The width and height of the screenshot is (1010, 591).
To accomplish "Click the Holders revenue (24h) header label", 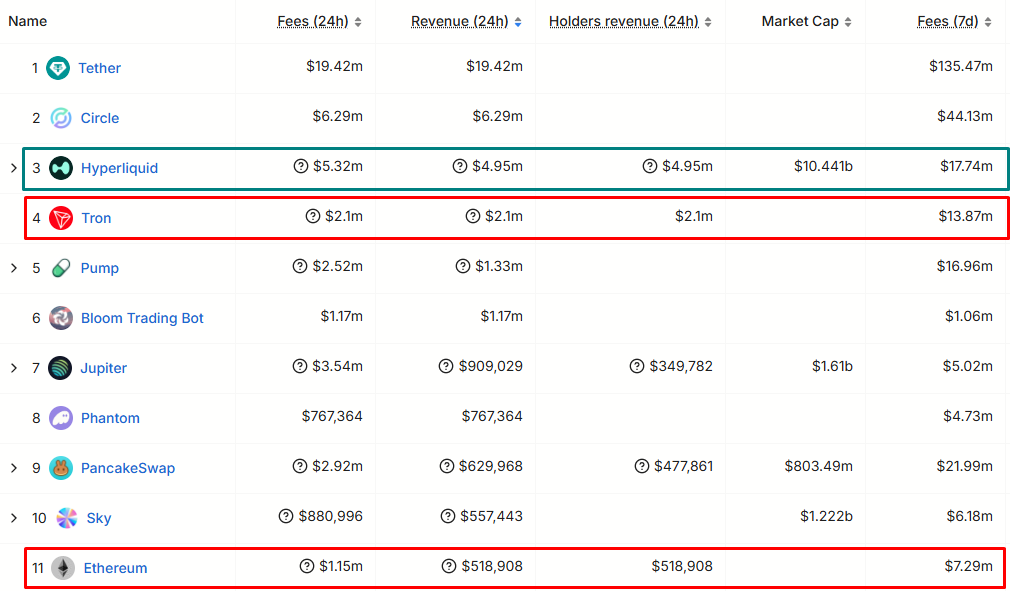I will (624, 21).
